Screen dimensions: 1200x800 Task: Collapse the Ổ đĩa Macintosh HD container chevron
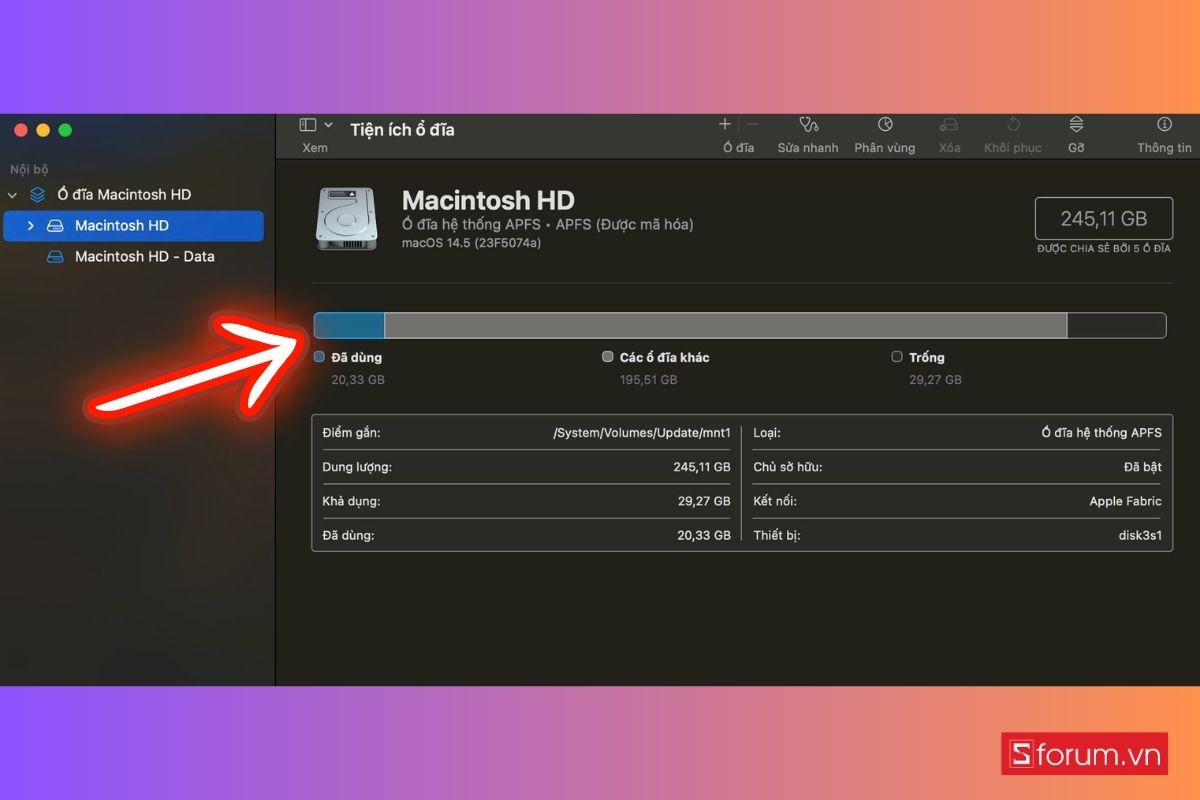pos(13,195)
